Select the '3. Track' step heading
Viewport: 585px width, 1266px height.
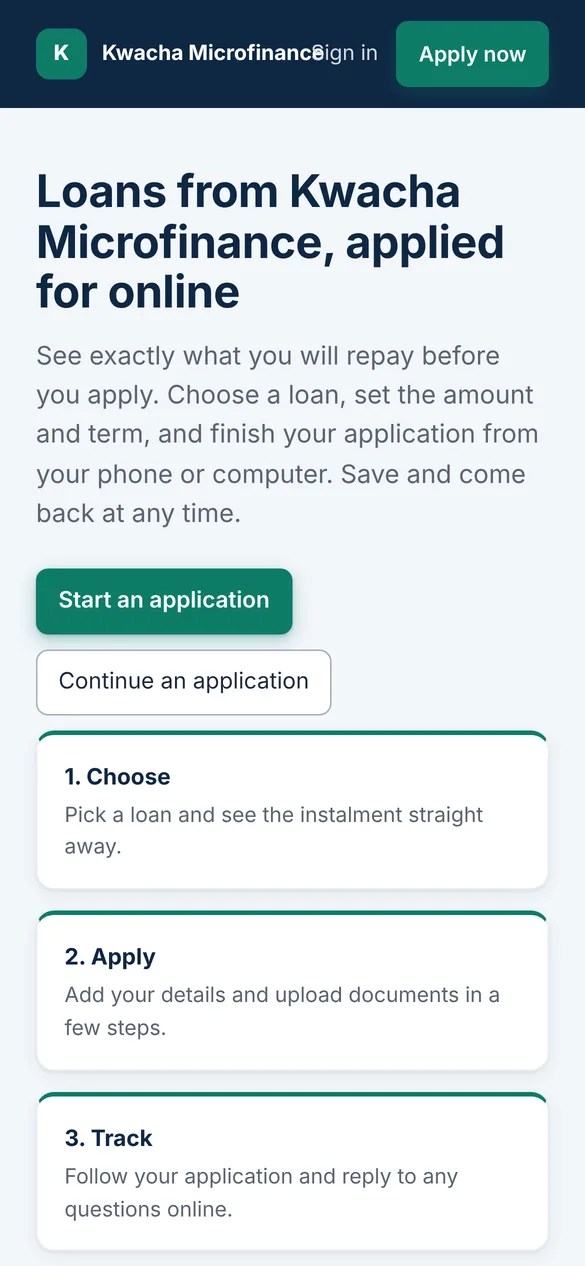click(x=108, y=1138)
